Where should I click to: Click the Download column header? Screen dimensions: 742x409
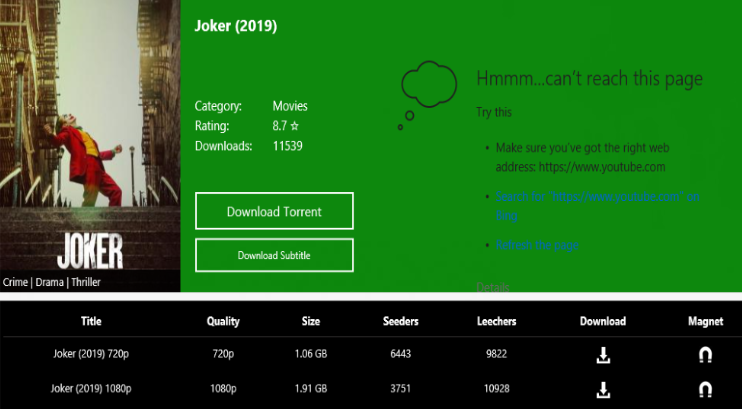pyautogui.click(x=603, y=321)
